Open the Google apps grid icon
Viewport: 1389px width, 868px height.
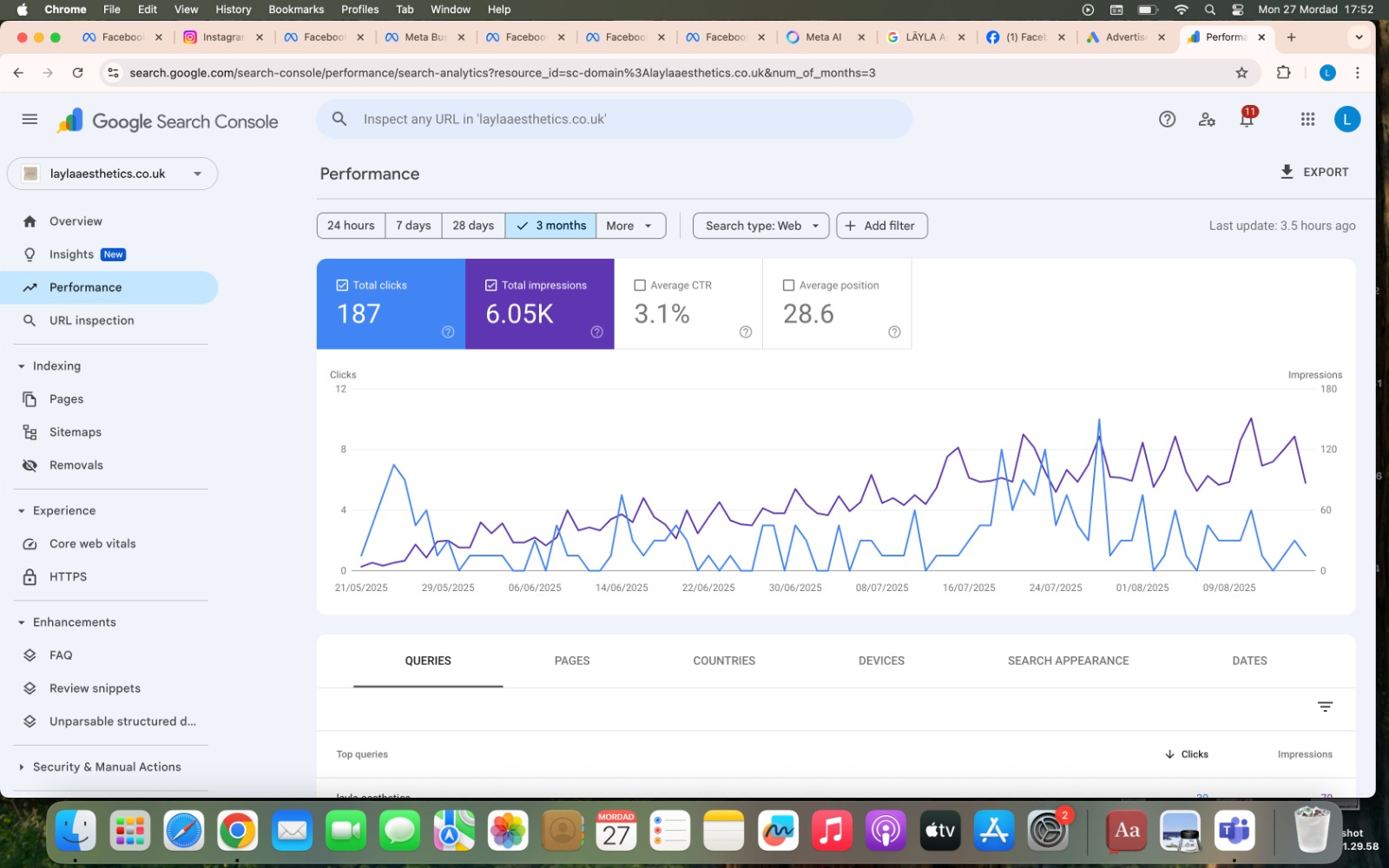coord(1307,120)
